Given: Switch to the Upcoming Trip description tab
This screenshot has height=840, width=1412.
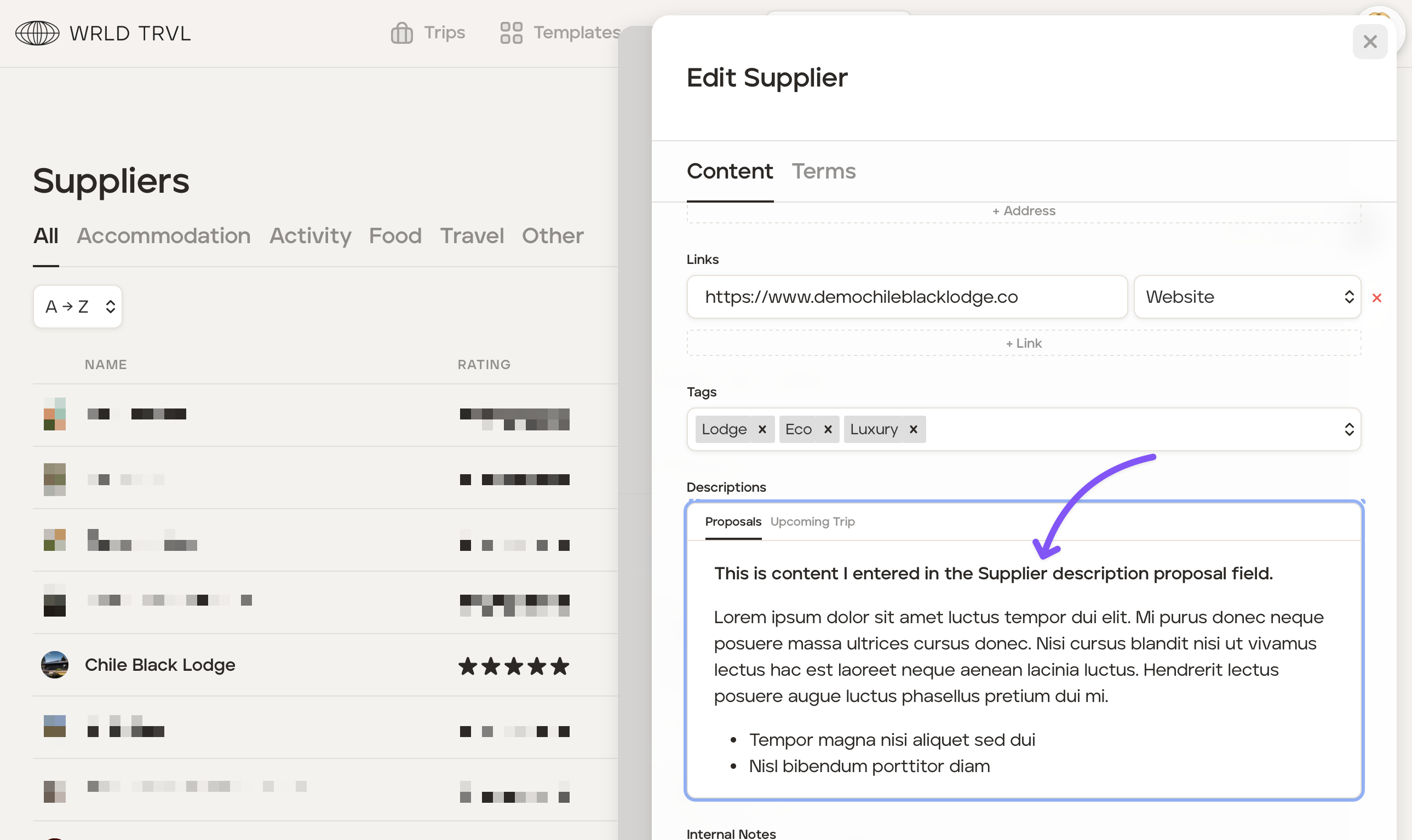Looking at the screenshot, I should click(x=812, y=521).
